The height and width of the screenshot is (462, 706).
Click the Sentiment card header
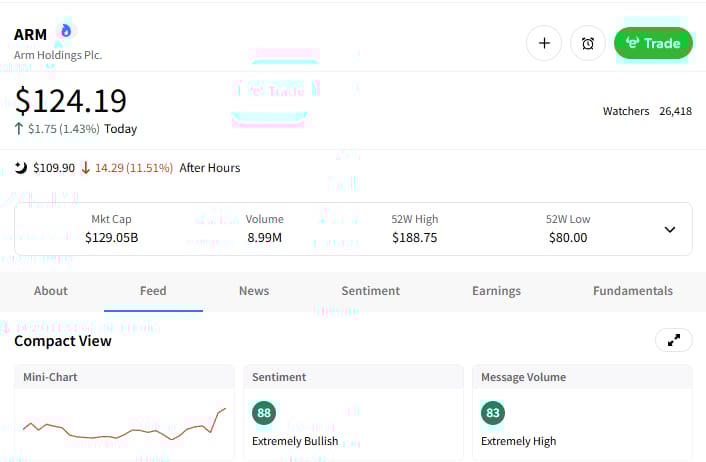coord(353,377)
